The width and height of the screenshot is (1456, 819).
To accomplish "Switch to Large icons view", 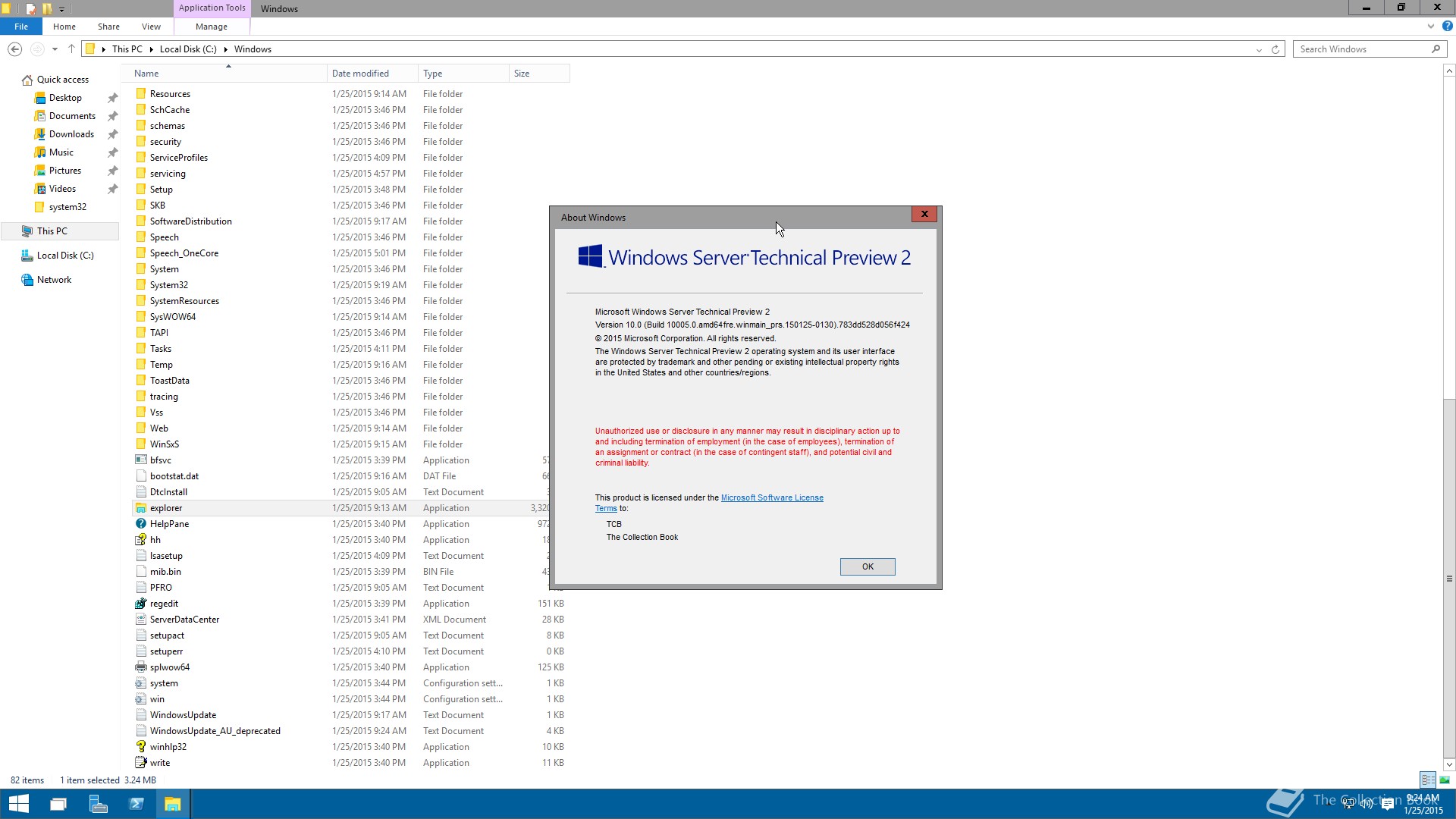I will [x=1445, y=780].
